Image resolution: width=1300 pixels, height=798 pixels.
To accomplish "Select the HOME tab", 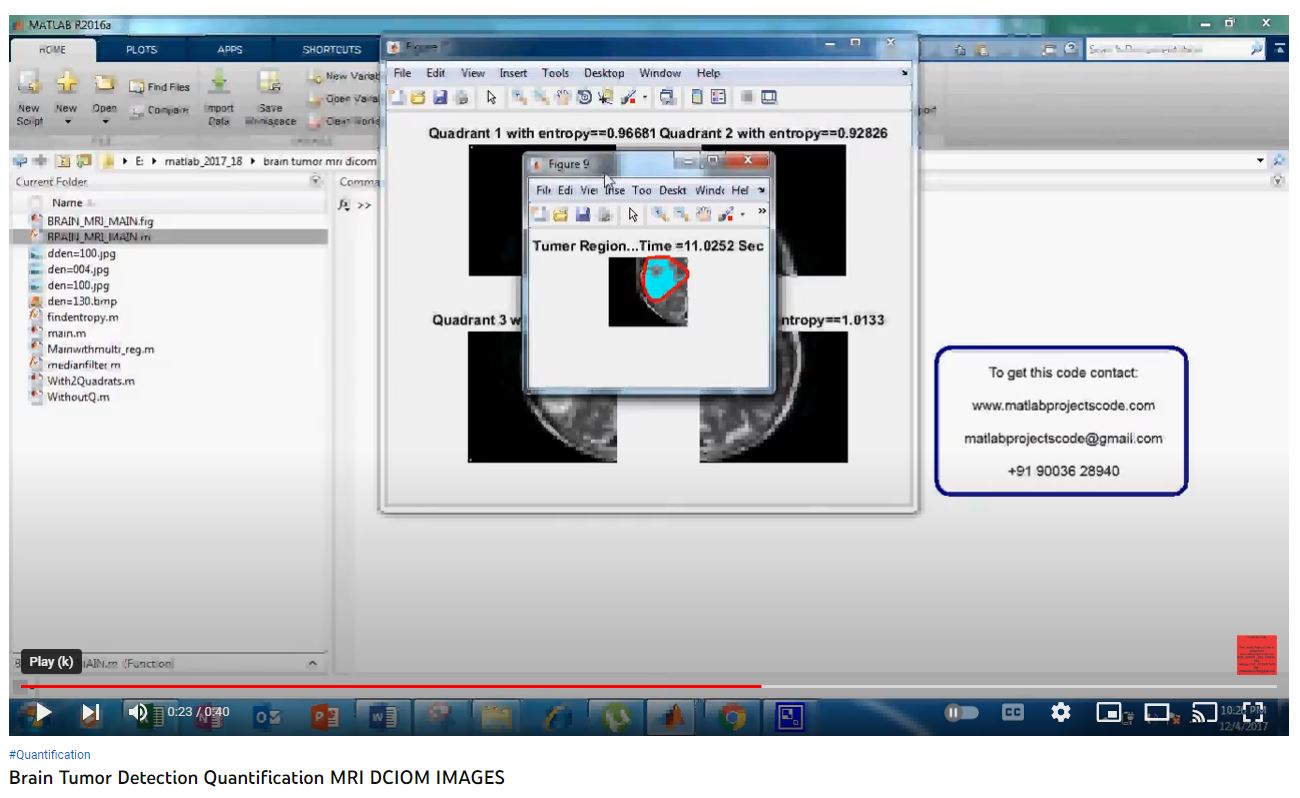I will (53, 50).
